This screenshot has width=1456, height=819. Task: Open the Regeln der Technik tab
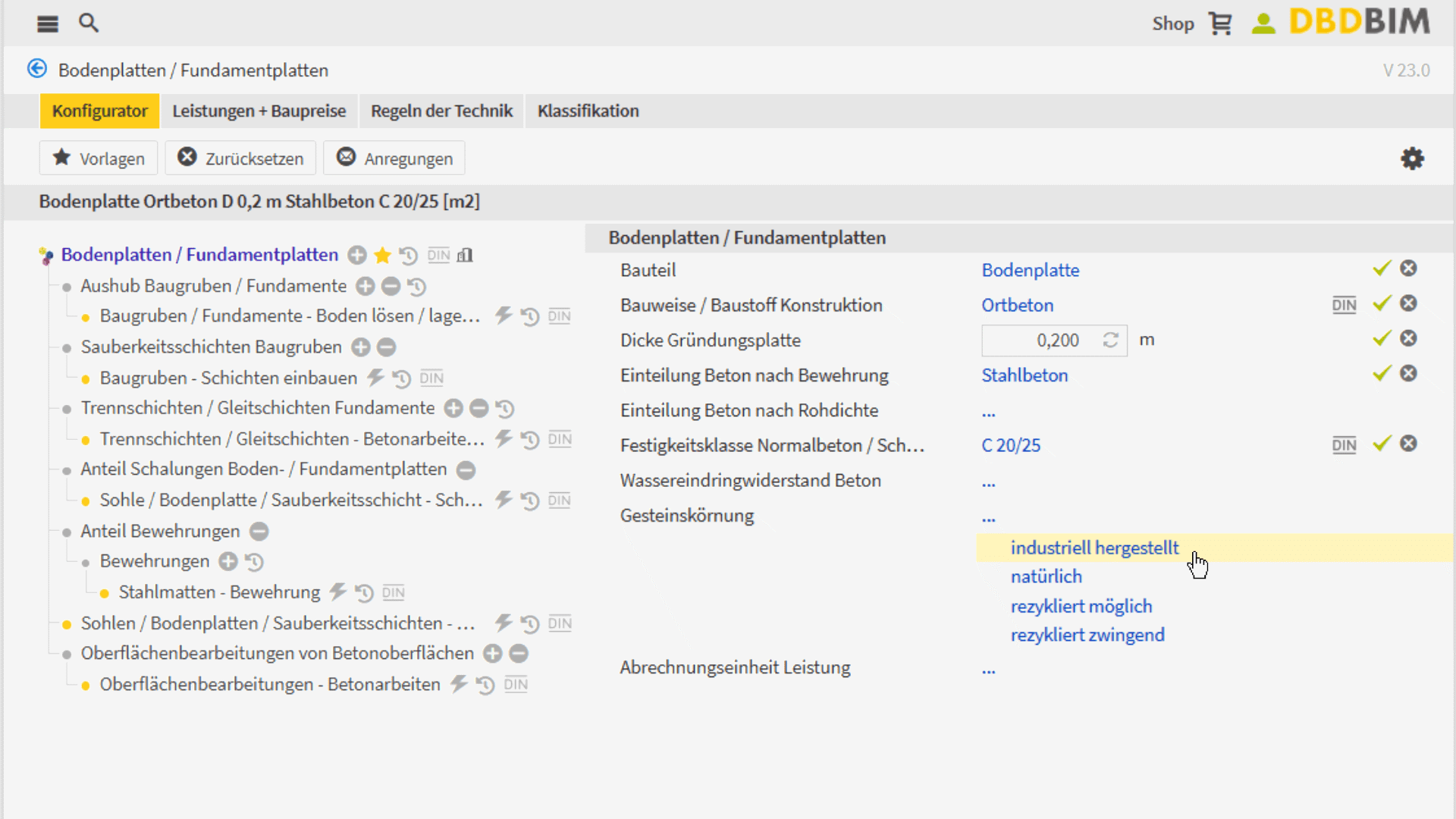coord(441,111)
